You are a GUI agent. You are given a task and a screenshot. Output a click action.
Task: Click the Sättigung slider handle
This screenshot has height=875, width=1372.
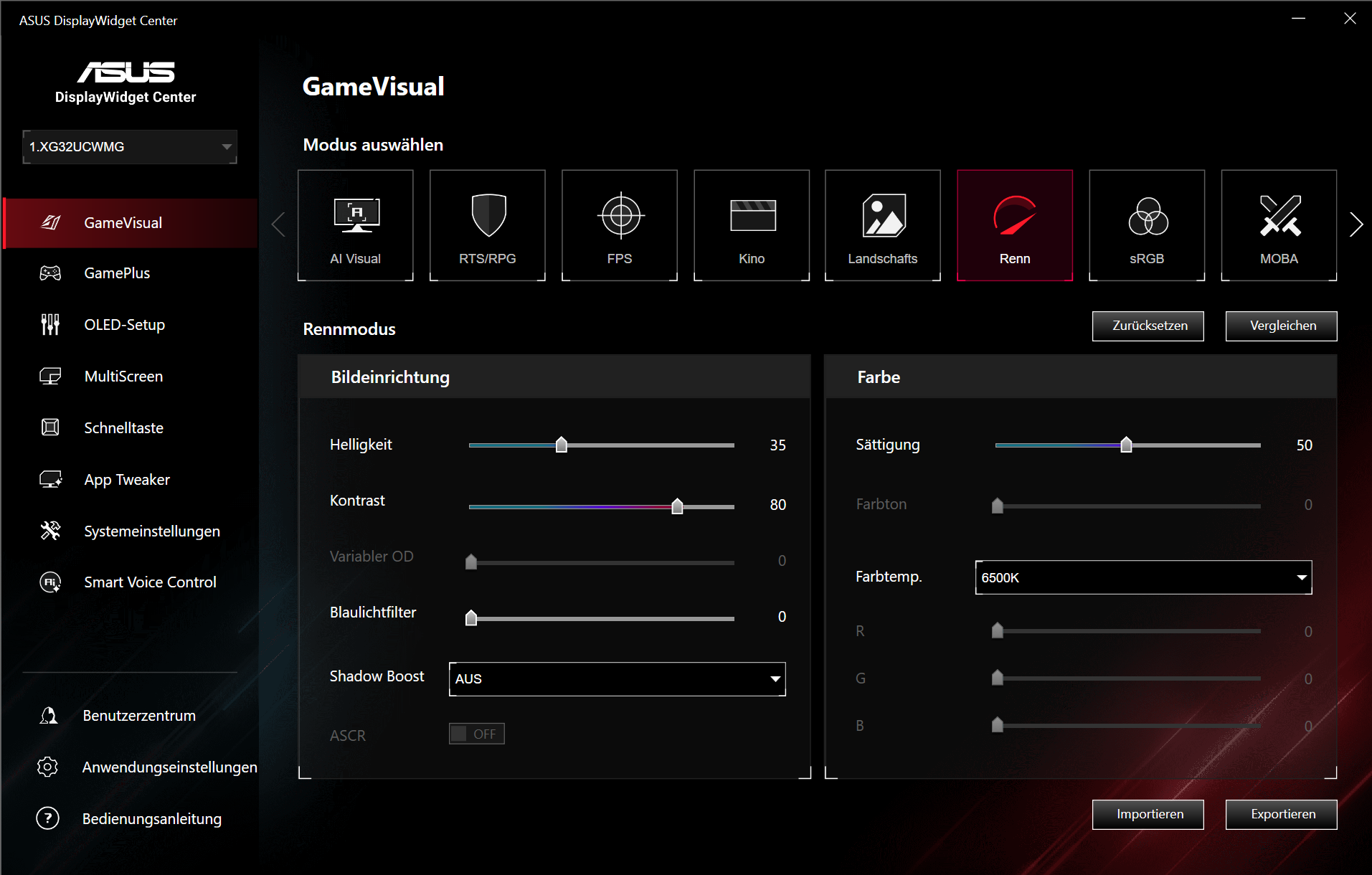click(x=1127, y=445)
